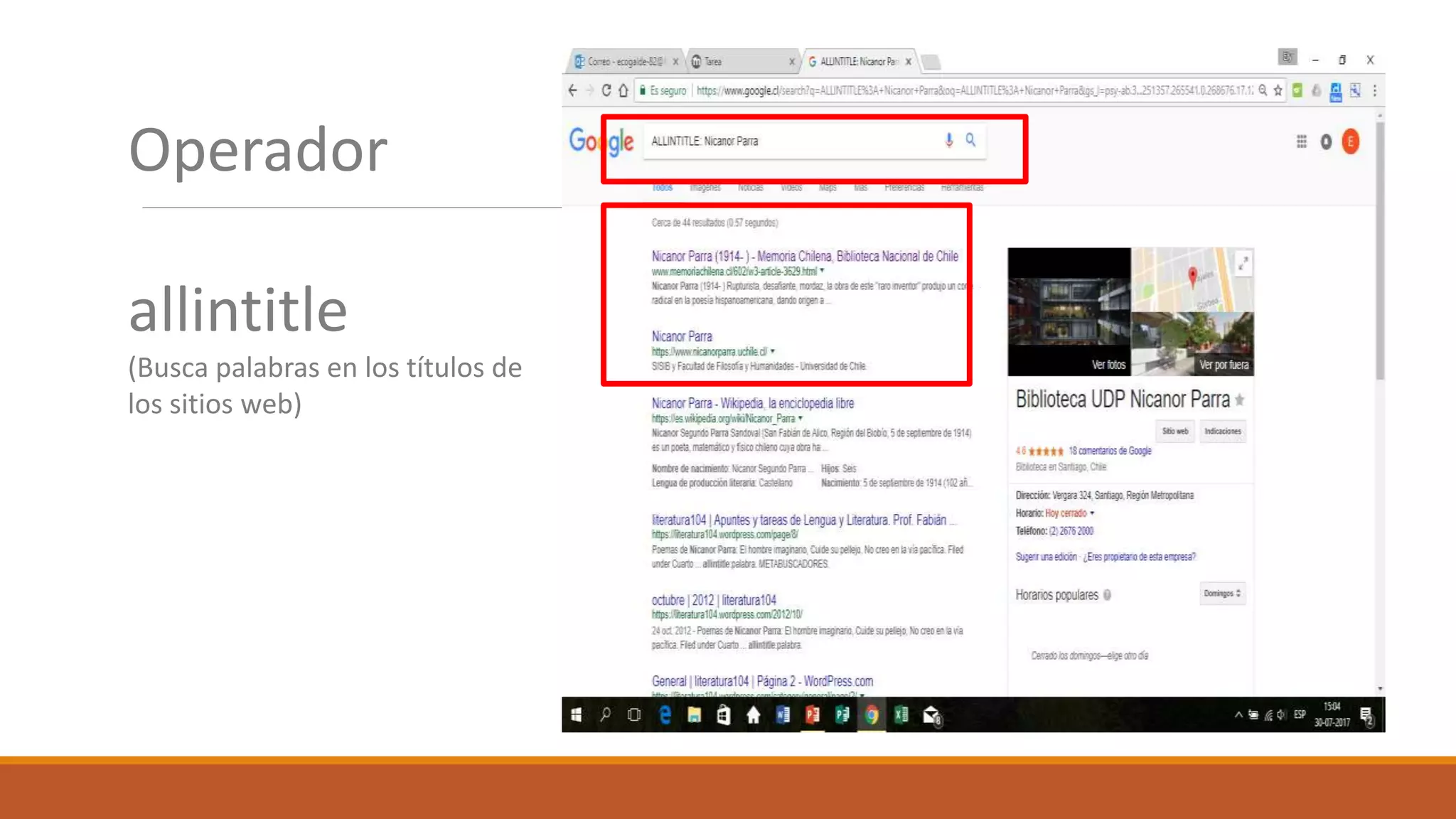Screen dimensions: 1456x819
Task: Open the Windows Start menu
Action: 576,714
